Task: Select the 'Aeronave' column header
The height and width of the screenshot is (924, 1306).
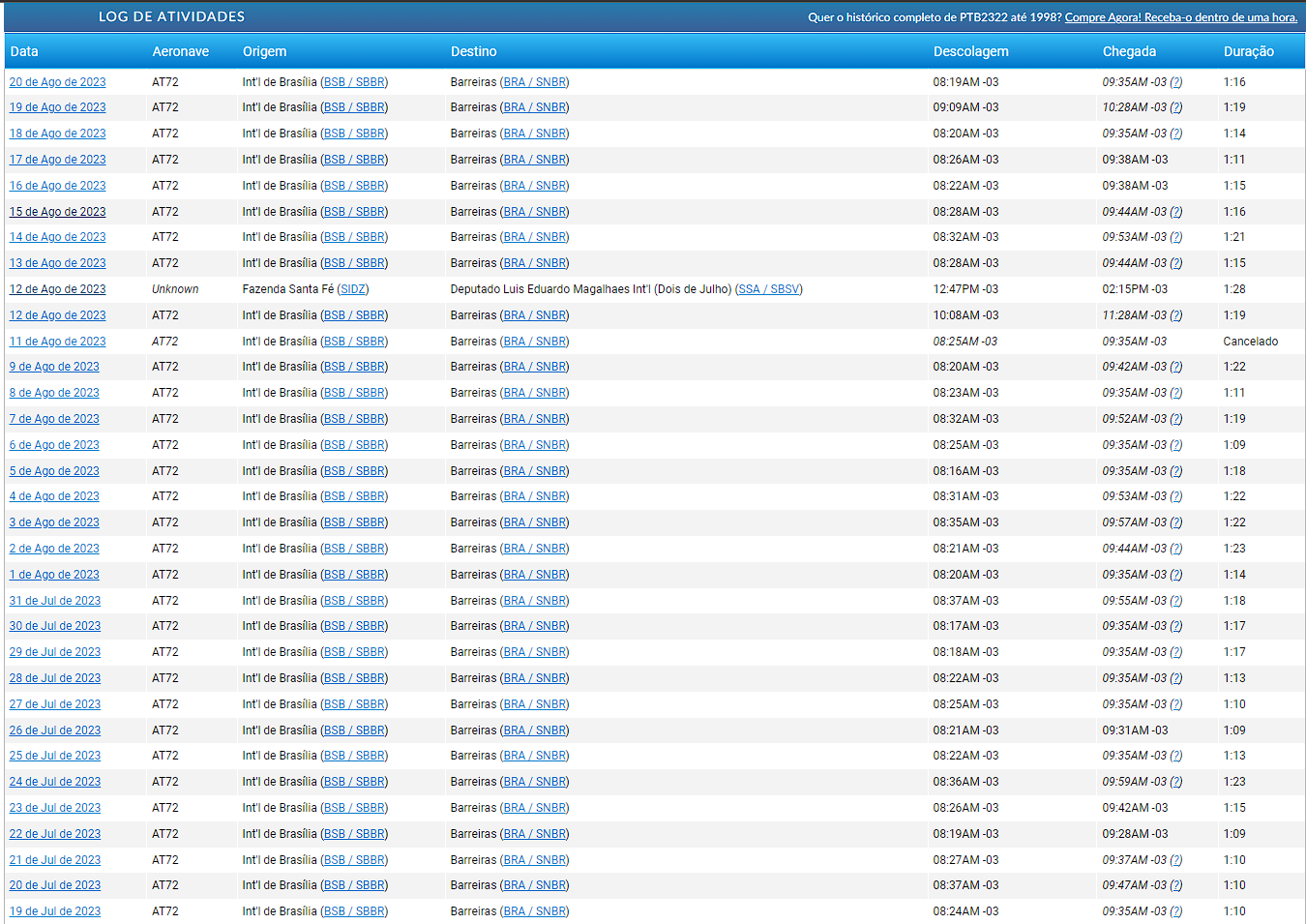Action: pyautogui.click(x=181, y=51)
